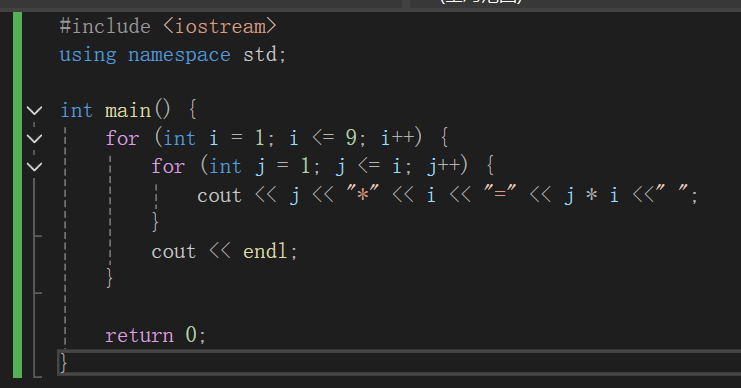Collapse the outer for loop fold chevron
741x388 pixels.
(x=34, y=139)
